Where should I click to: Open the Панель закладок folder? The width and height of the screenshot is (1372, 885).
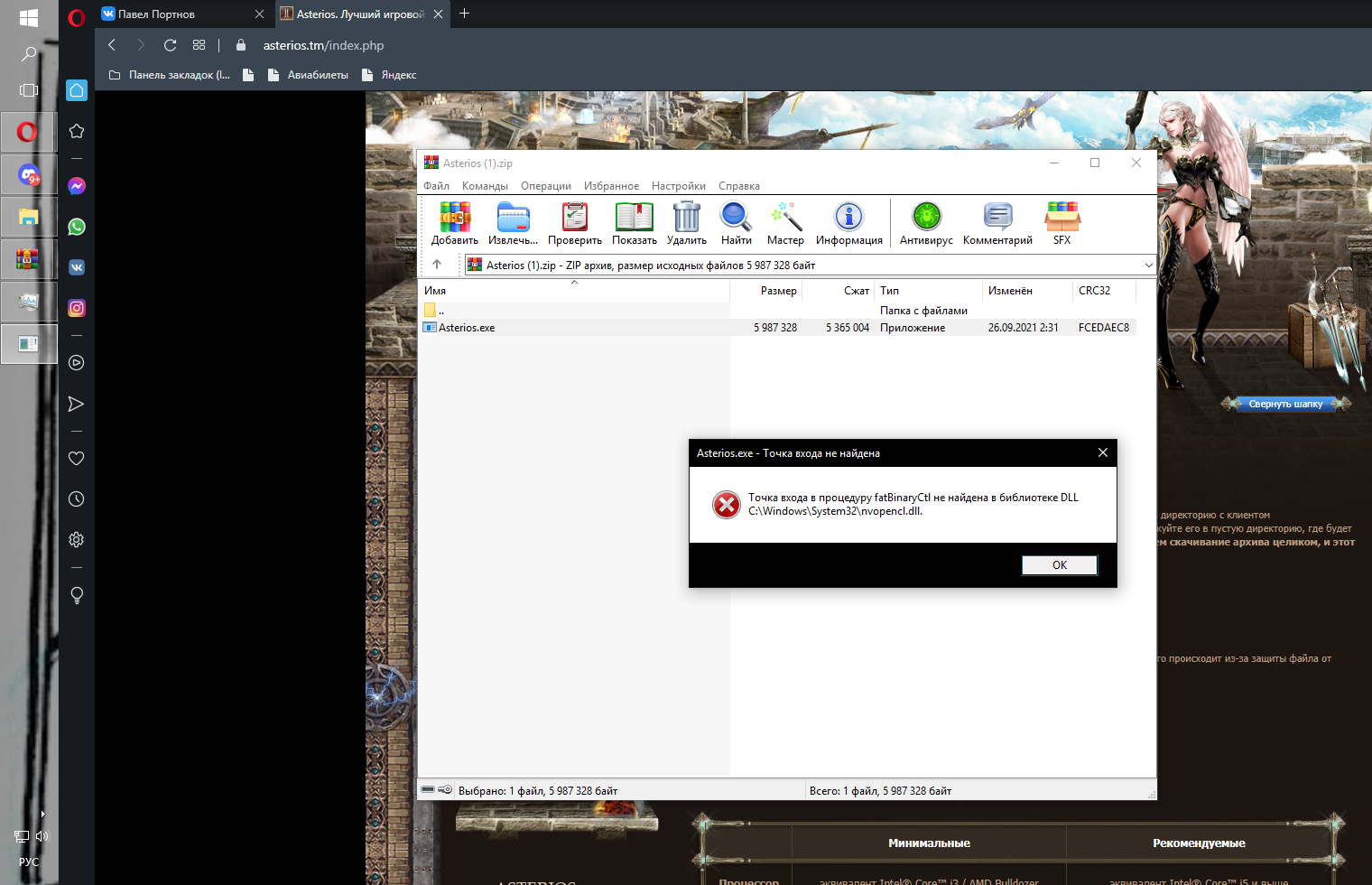tap(170, 75)
